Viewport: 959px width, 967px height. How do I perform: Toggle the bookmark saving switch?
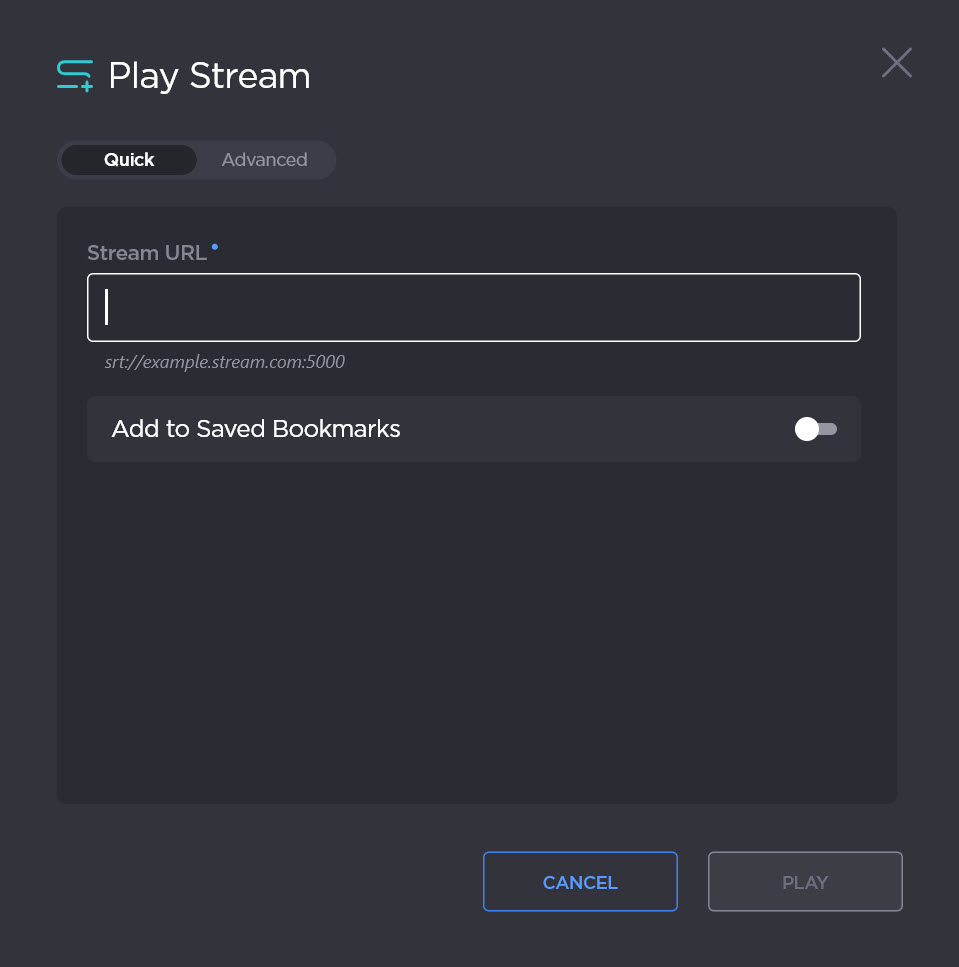pos(815,428)
